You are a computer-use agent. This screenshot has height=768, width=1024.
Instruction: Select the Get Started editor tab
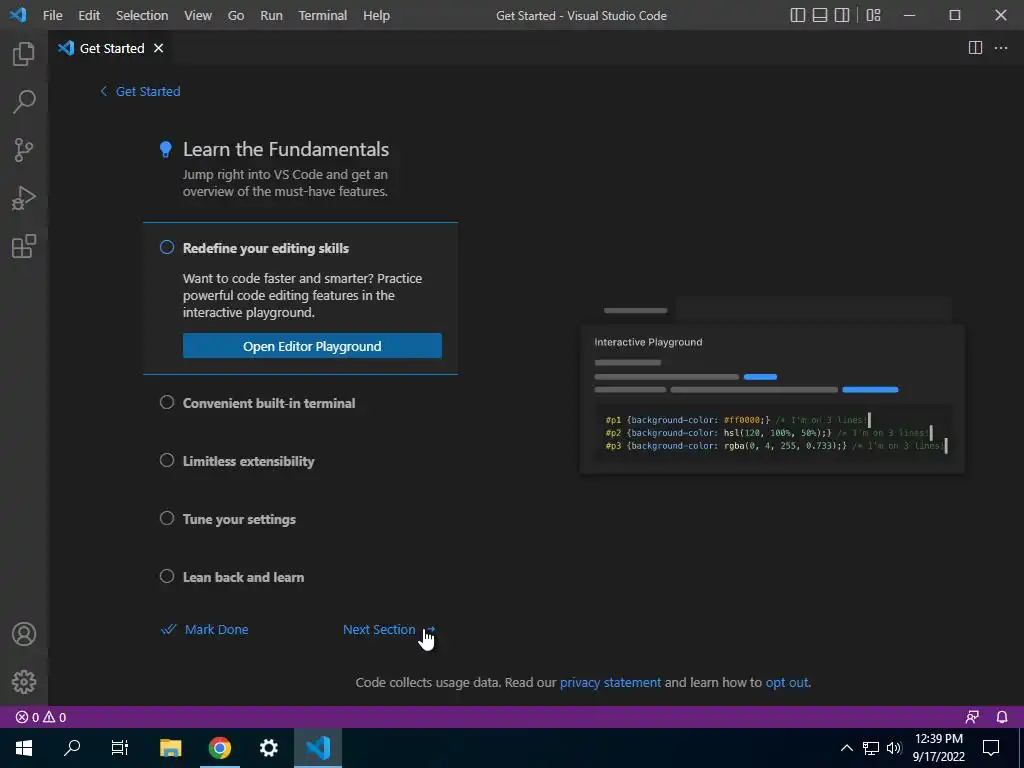110,48
